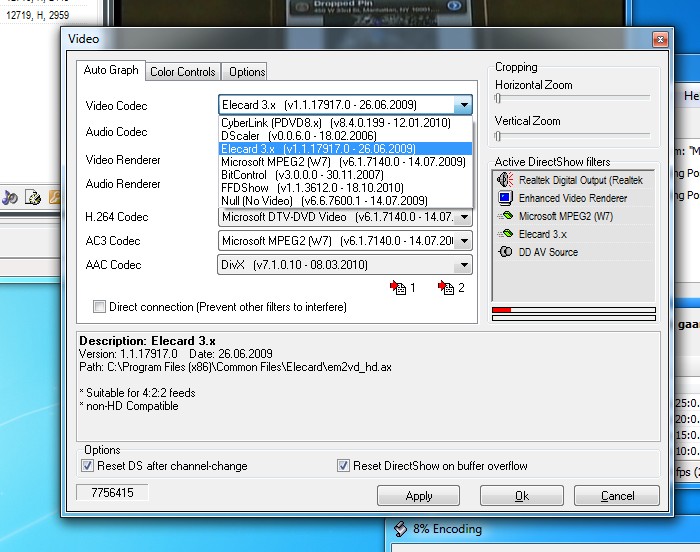Click the Horizontal Zoom slider handle
The image size is (700, 552).
tap(498, 98)
